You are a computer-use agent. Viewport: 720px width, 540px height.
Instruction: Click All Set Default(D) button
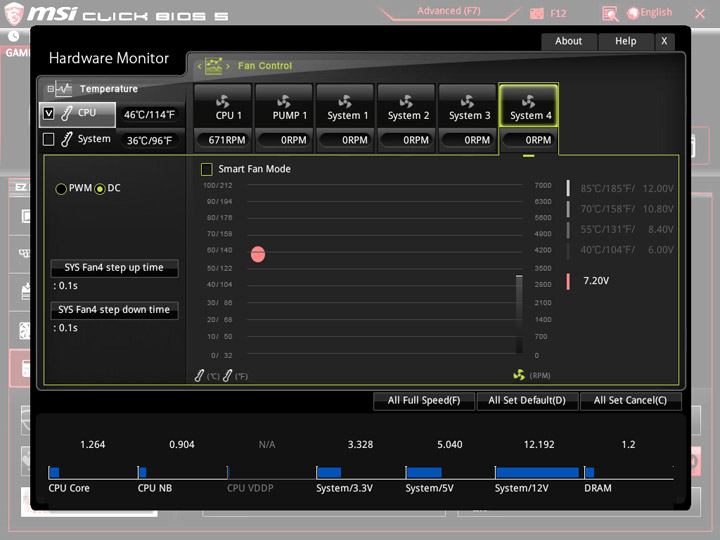pos(527,400)
